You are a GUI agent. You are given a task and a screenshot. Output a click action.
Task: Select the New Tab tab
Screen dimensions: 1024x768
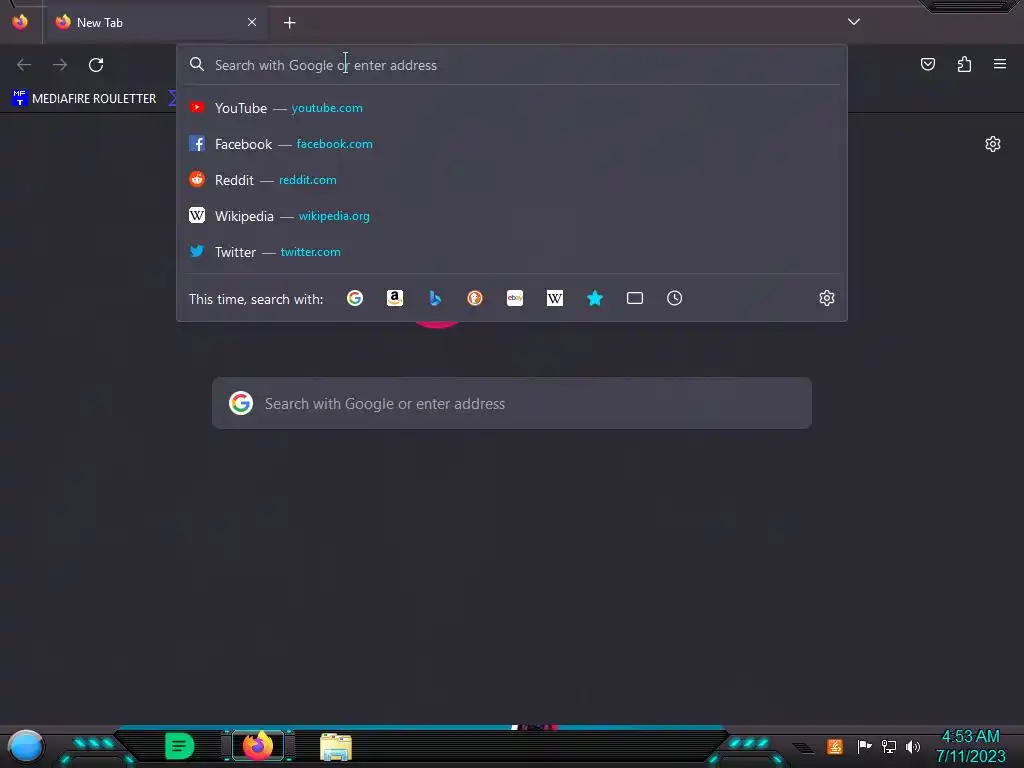point(156,22)
